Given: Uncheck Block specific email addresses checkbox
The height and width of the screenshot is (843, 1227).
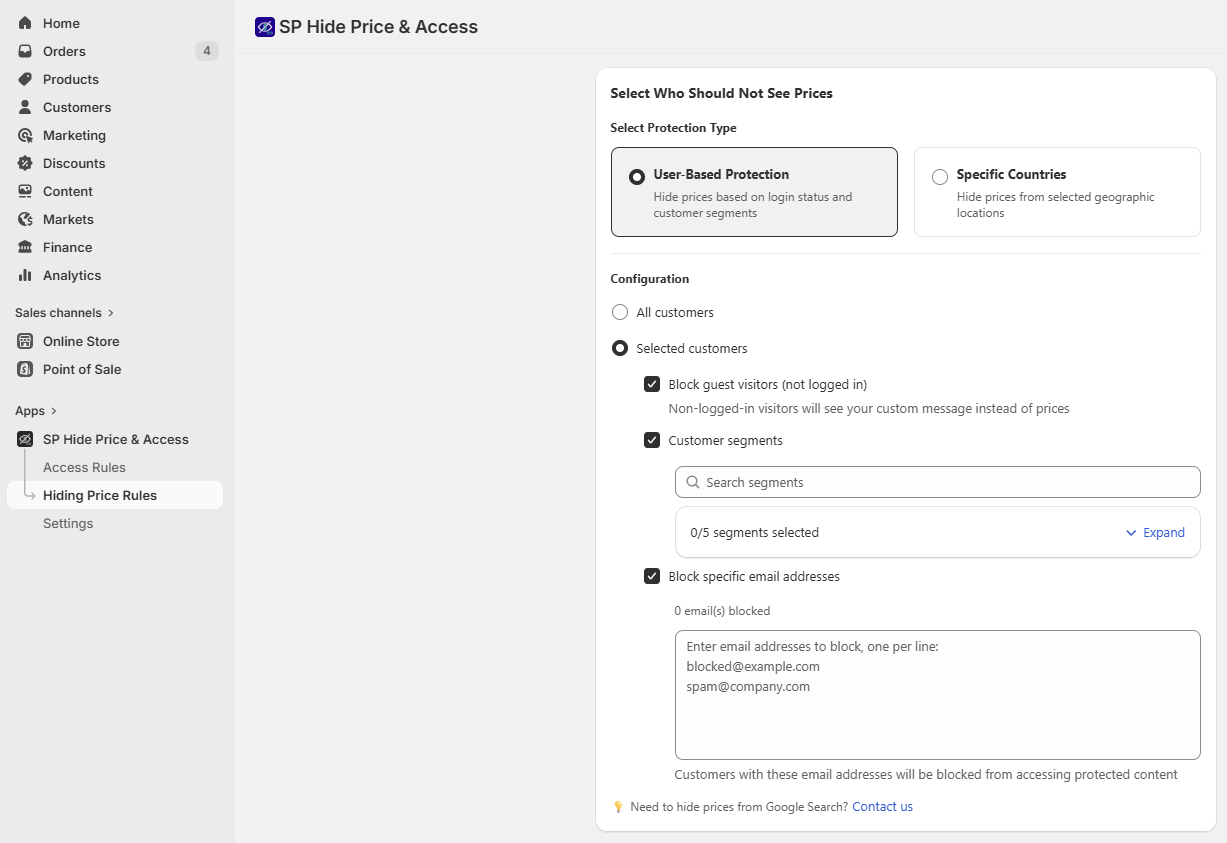Looking at the screenshot, I should coord(652,576).
